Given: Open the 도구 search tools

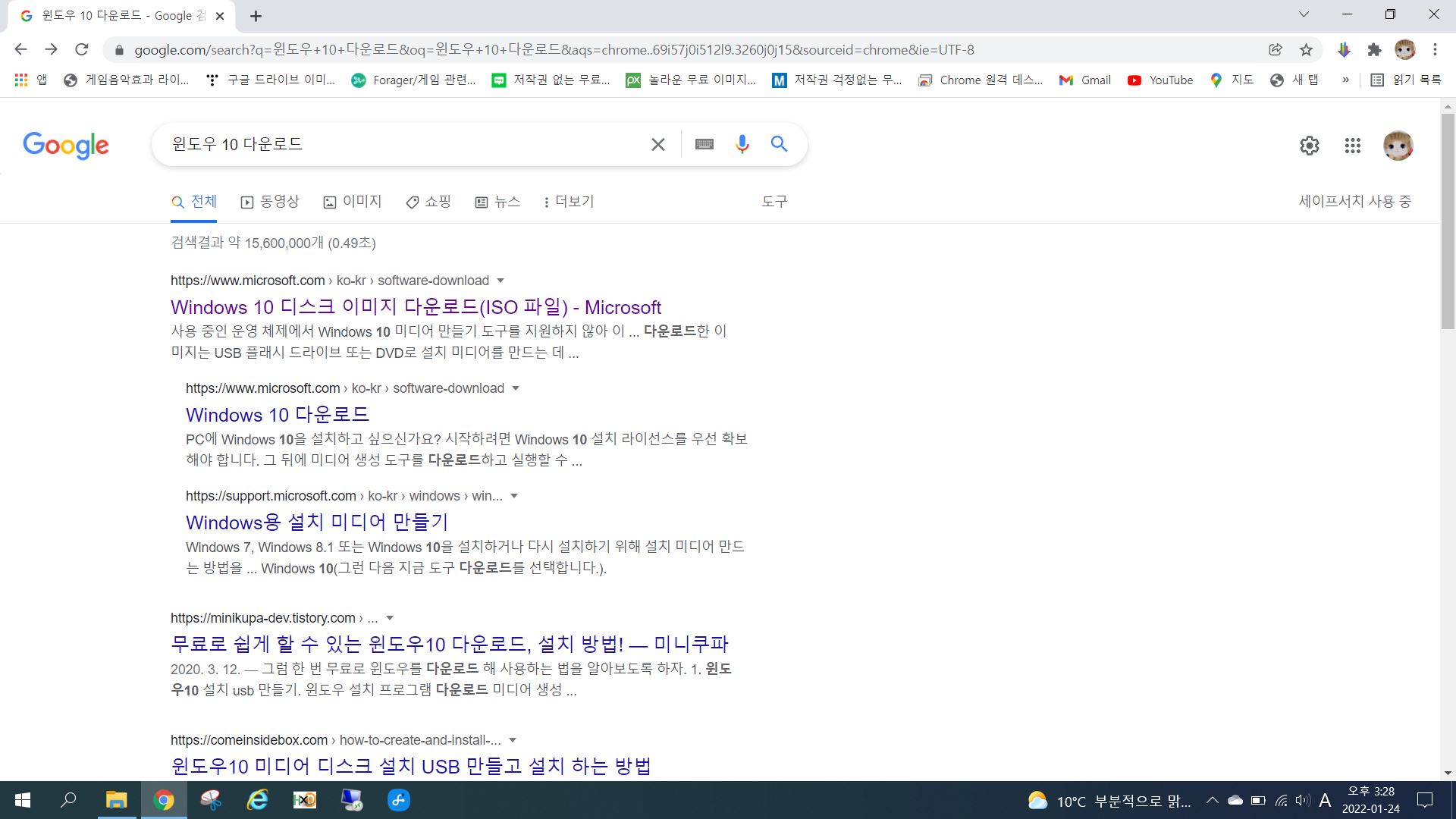Looking at the screenshot, I should tap(774, 202).
